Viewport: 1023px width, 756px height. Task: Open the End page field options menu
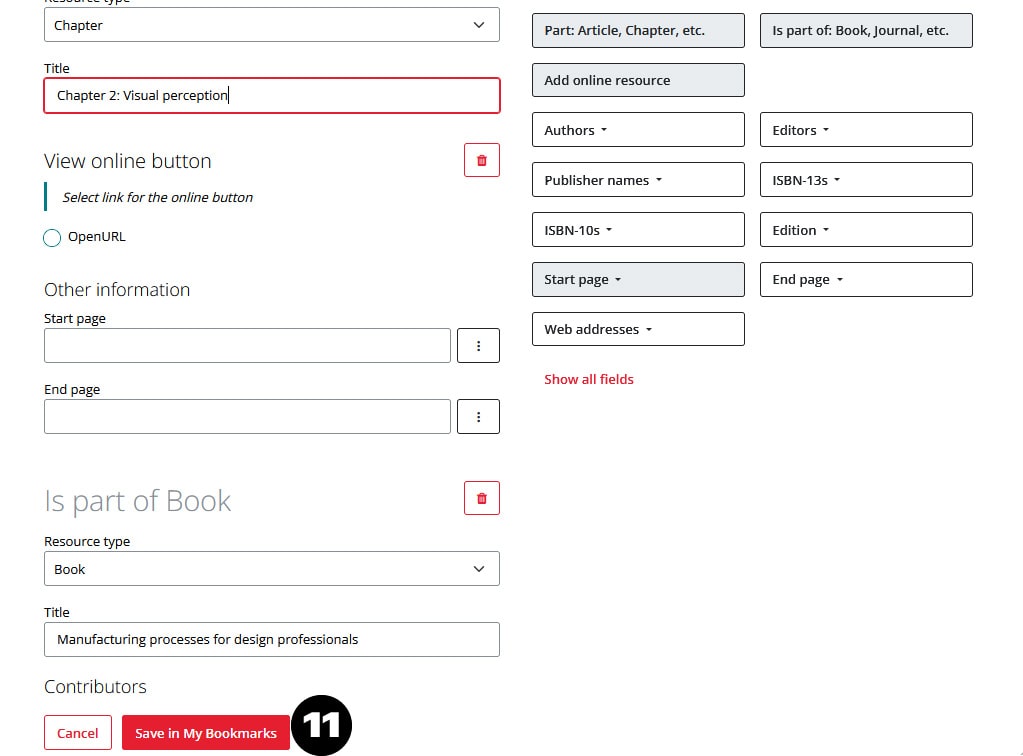478,417
